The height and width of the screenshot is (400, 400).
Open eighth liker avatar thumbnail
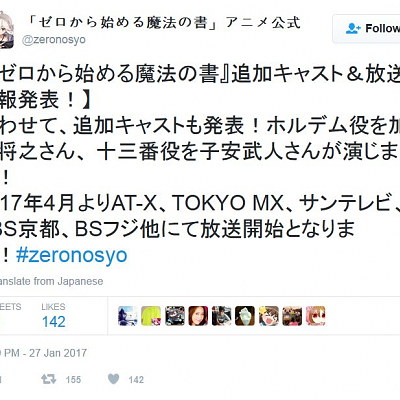pyautogui.click(x=292, y=316)
